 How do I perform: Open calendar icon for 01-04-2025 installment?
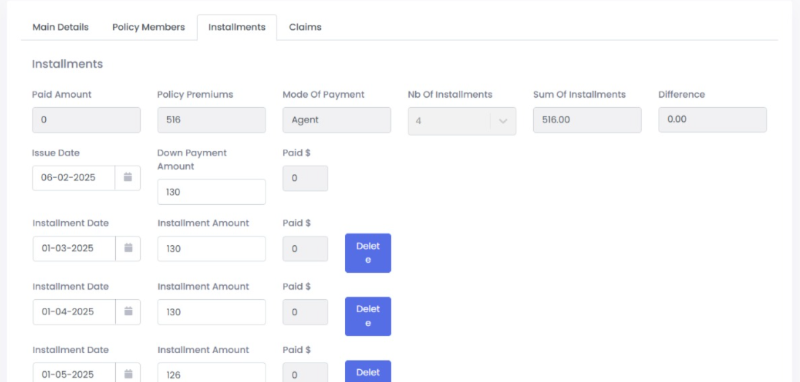click(128, 312)
